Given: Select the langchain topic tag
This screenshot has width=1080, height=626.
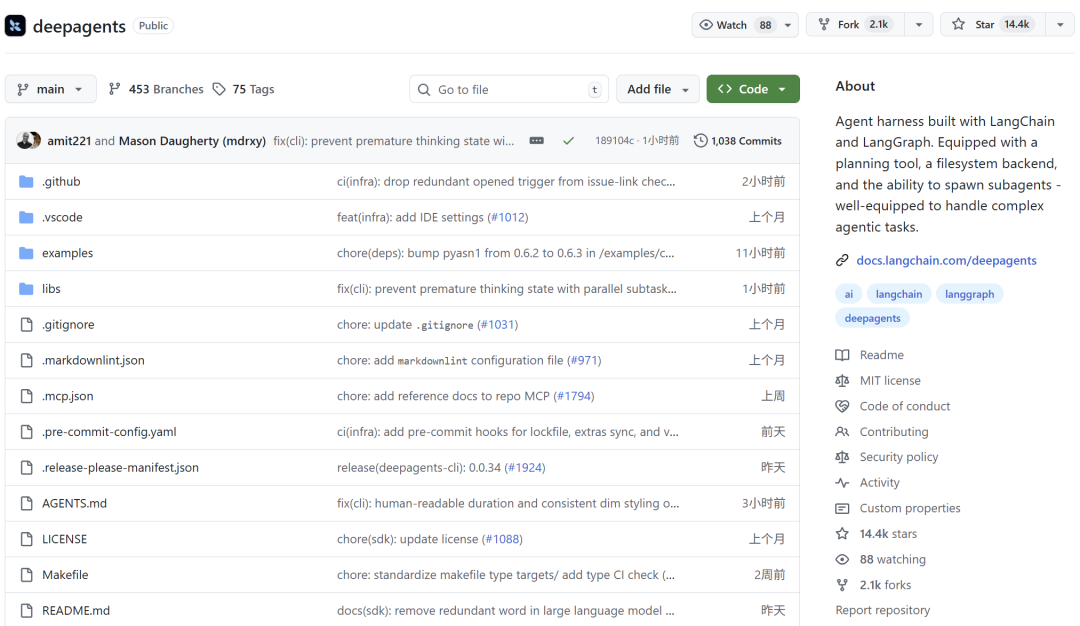Looking at the screenshot, I should point(898,294).
